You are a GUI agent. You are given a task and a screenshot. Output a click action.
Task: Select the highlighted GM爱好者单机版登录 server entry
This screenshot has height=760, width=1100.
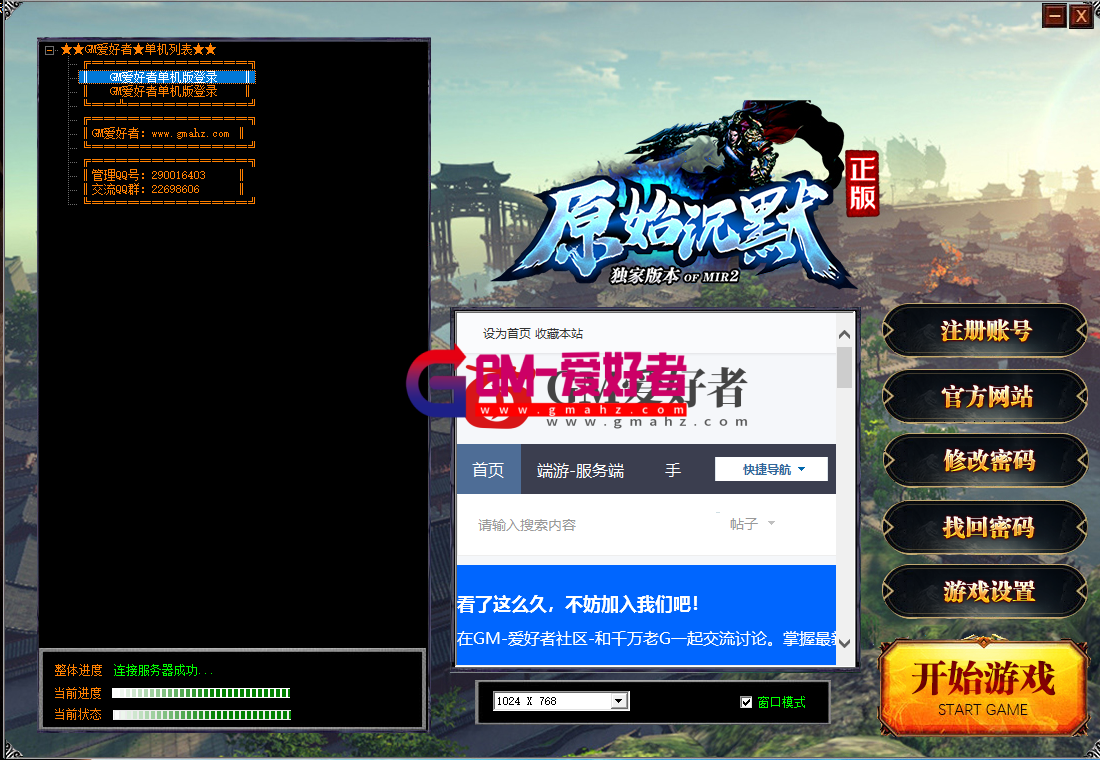click(167, 77)
